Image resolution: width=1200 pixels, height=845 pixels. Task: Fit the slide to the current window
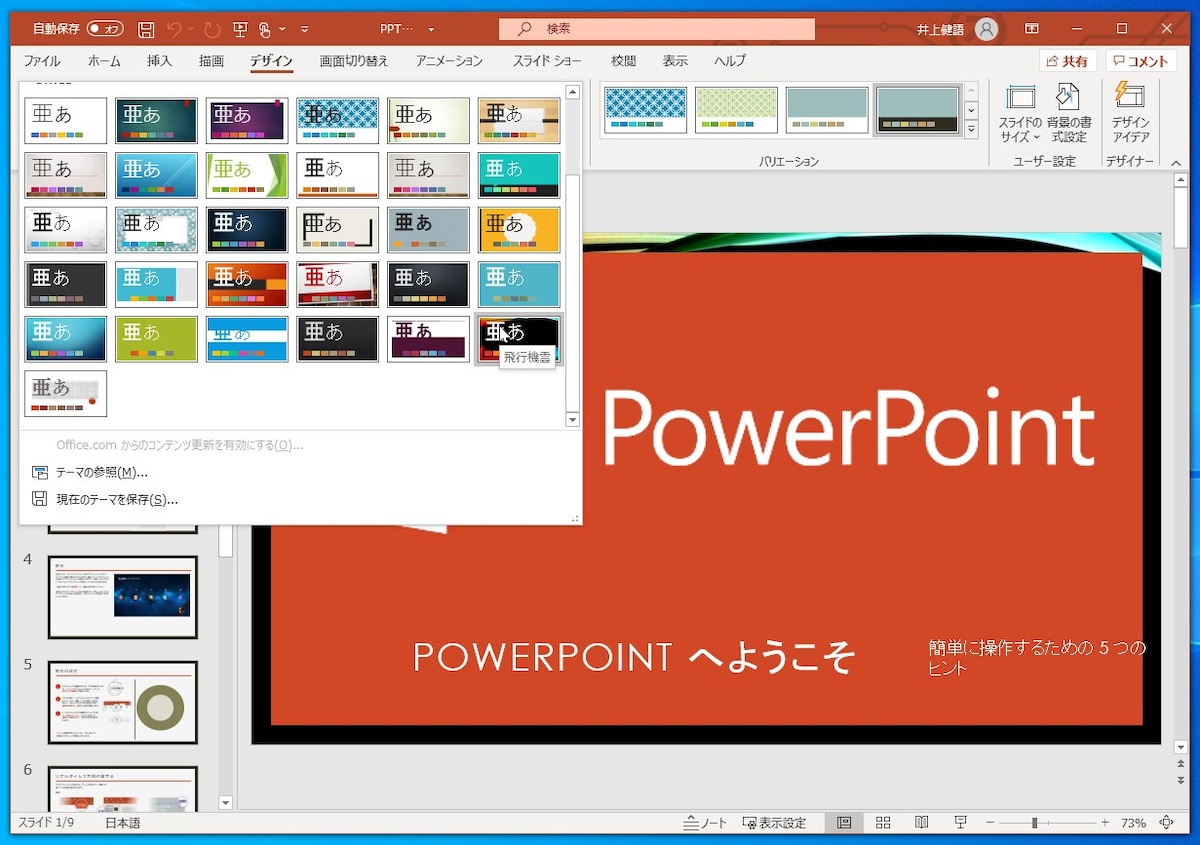coord(1166,822)
